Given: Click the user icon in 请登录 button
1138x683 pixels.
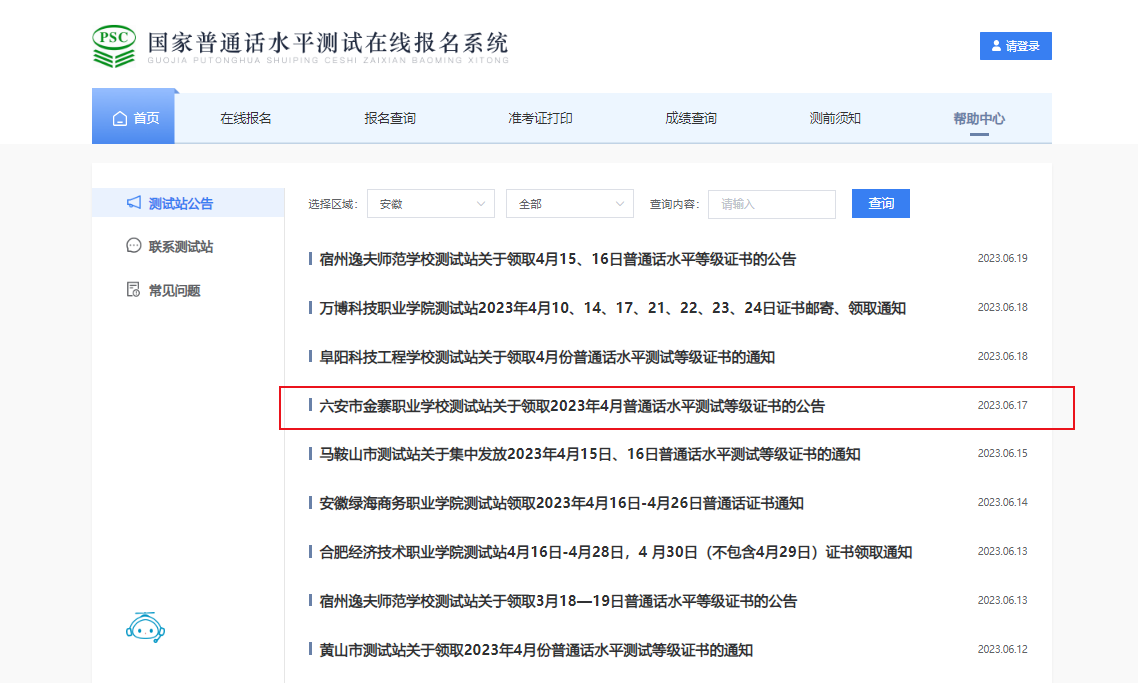Looking at the screenshot, I should click(x=996, y=46).
